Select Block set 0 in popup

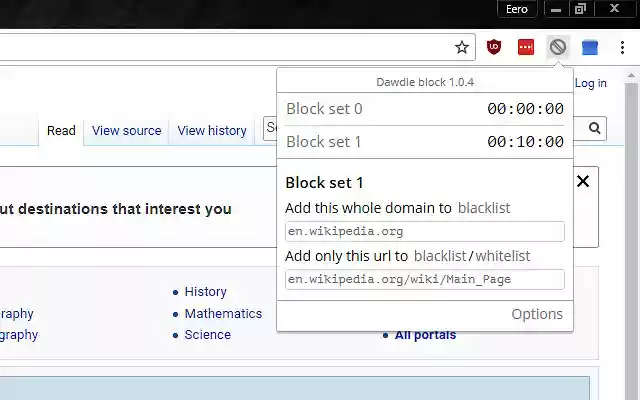(425, 109)
